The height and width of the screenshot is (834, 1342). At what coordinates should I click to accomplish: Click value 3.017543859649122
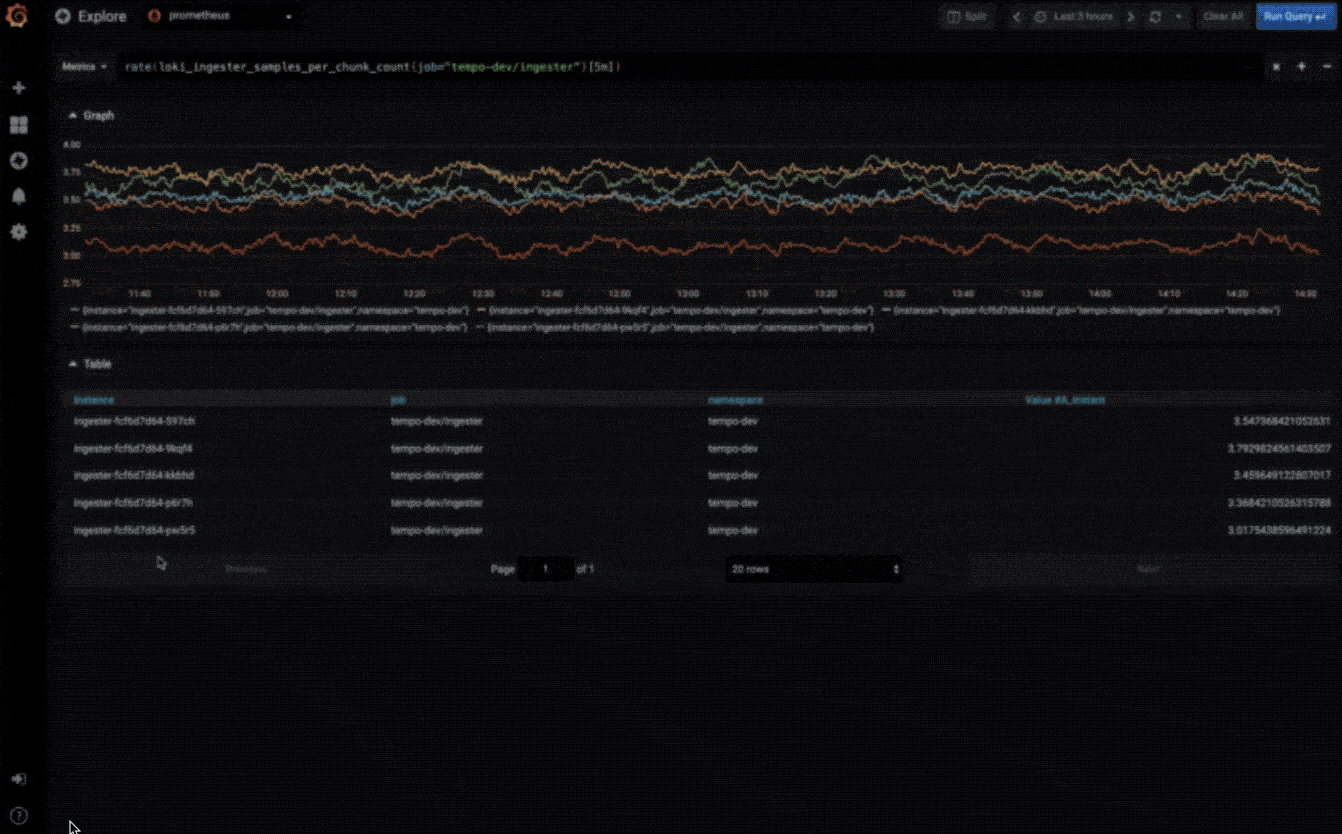(x=1279, y=531)
